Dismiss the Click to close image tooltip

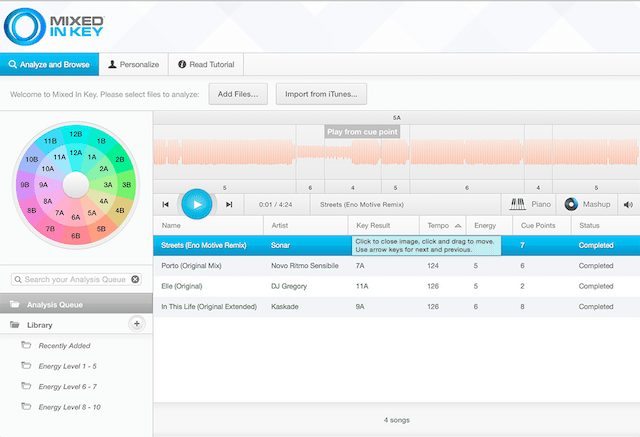tap(427, 246)
